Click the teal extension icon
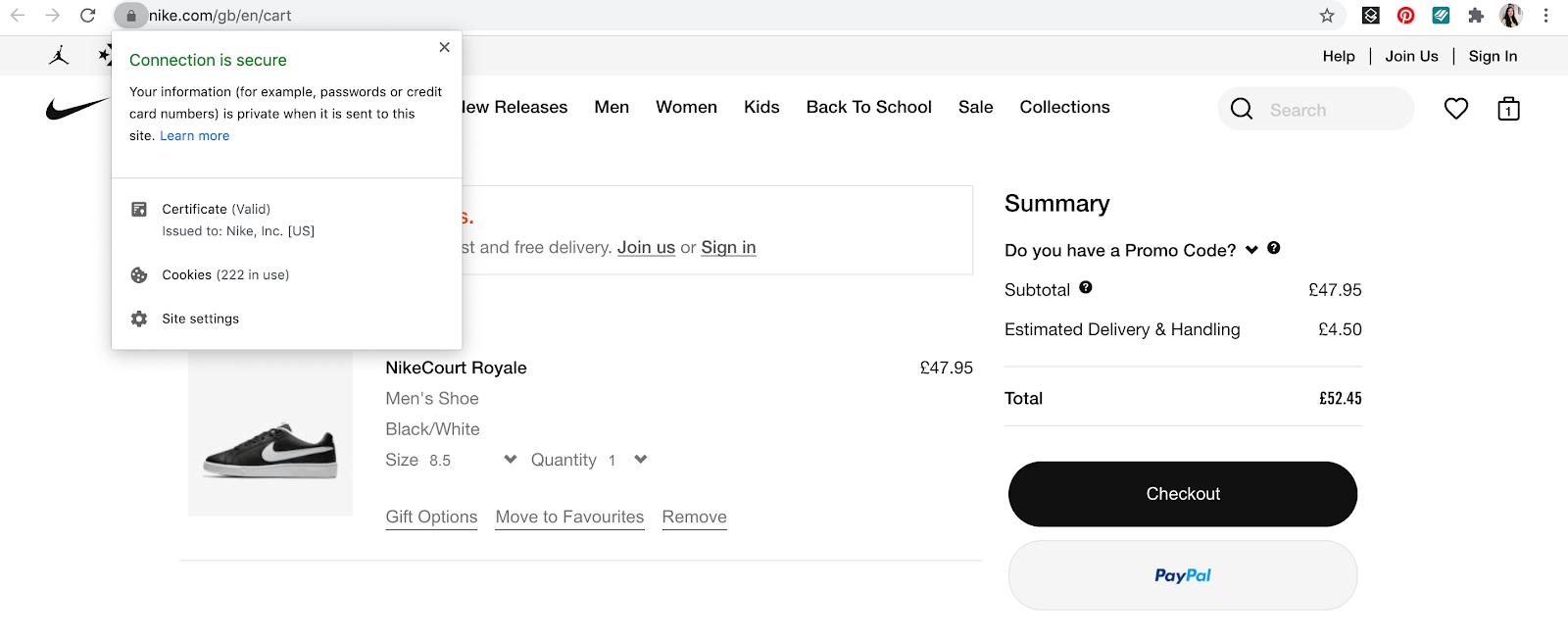 1441,16
